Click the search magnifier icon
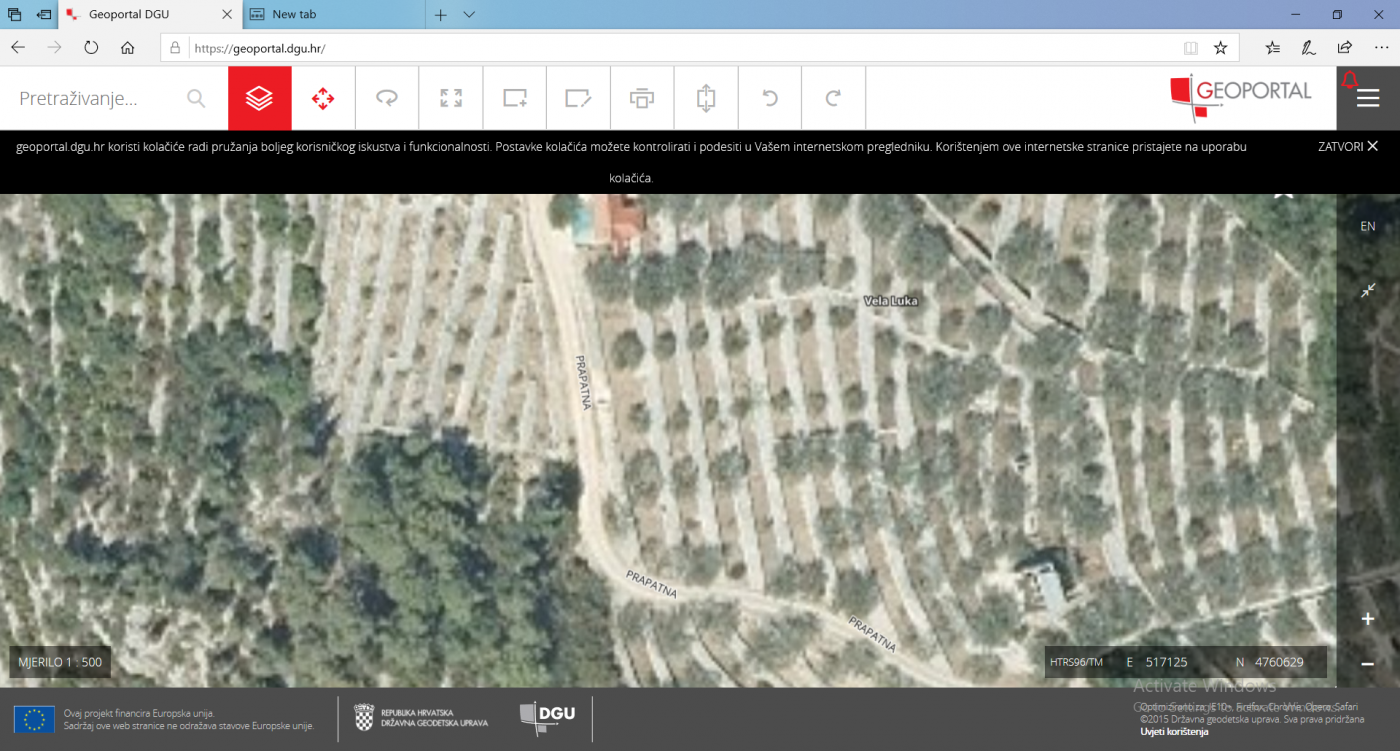Viewport: 1400px width, 751px height. pyautogui.click(x=196, y=98)
